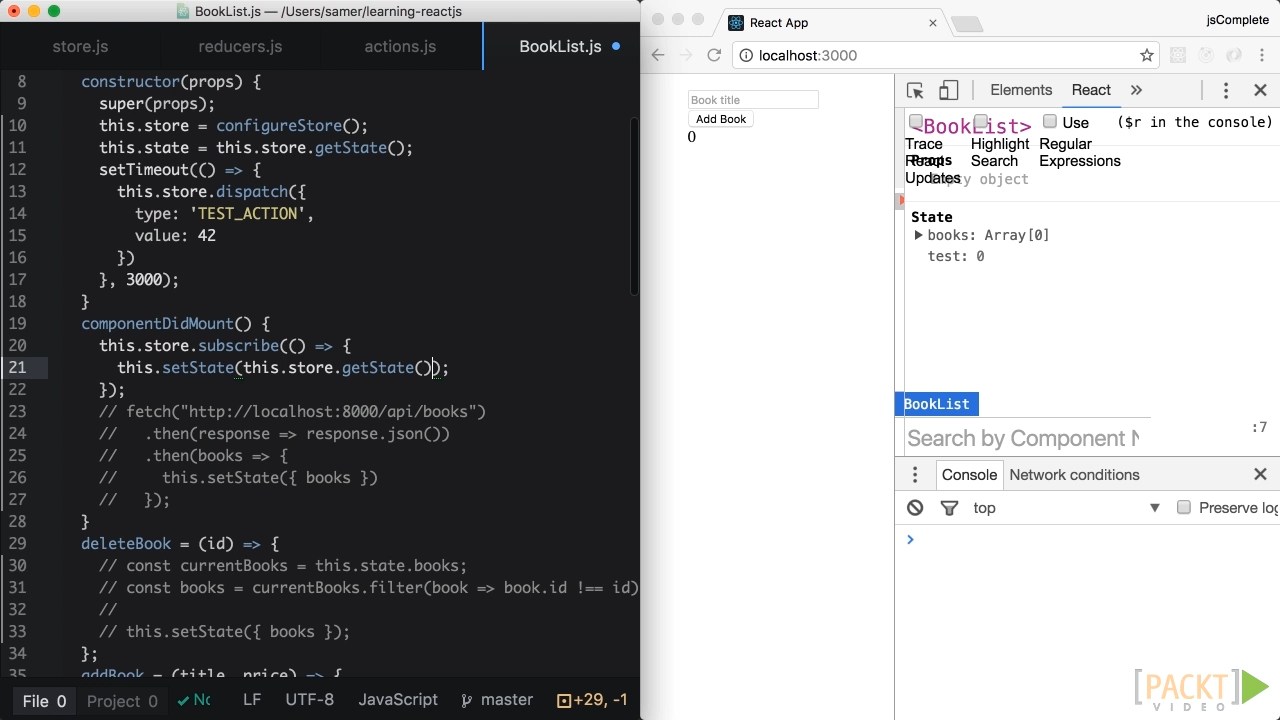
Task: Click the first extension icon after the star
Action: click(1178, 55)
